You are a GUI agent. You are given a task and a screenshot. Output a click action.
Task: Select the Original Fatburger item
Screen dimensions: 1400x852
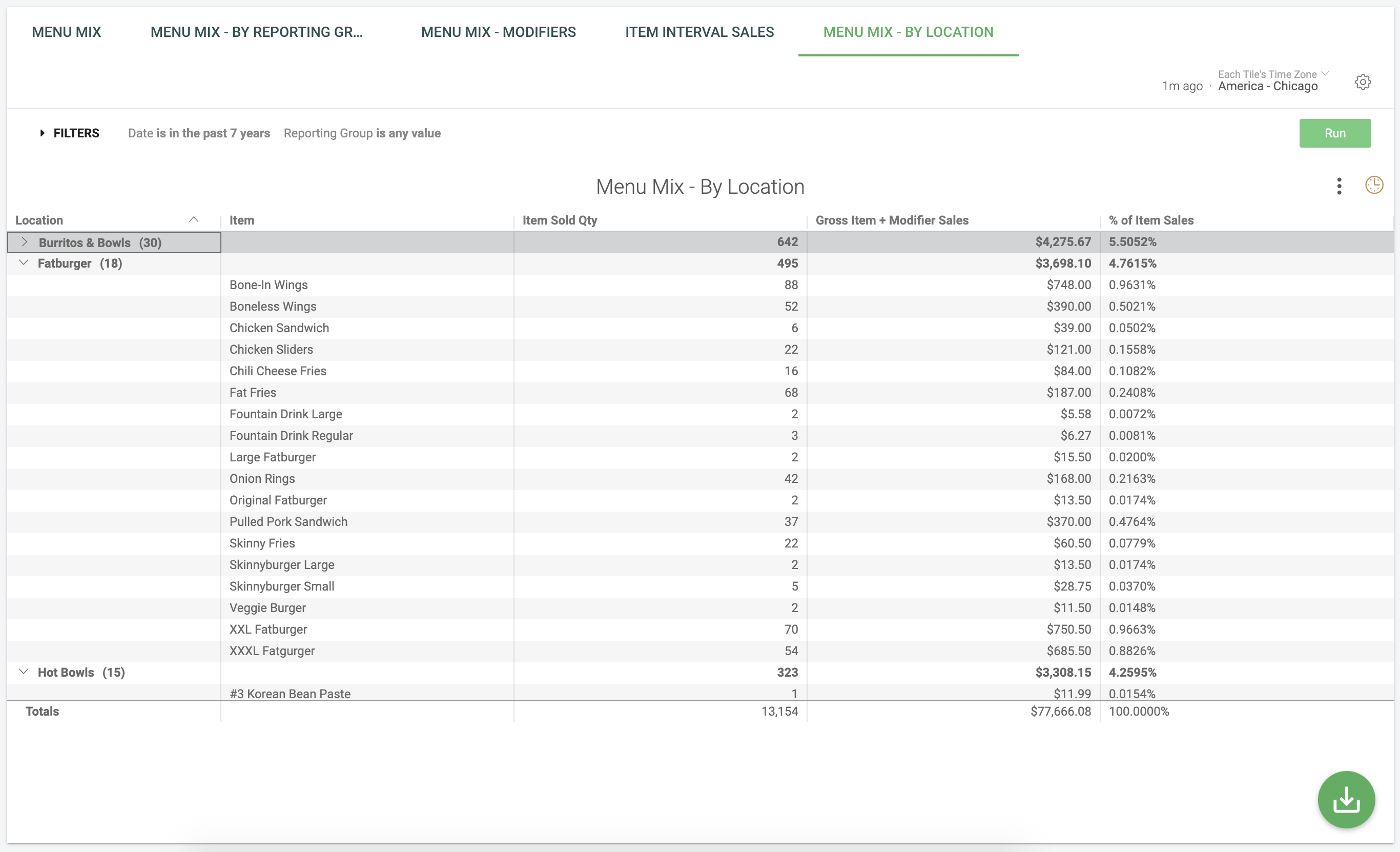[278, 500]
